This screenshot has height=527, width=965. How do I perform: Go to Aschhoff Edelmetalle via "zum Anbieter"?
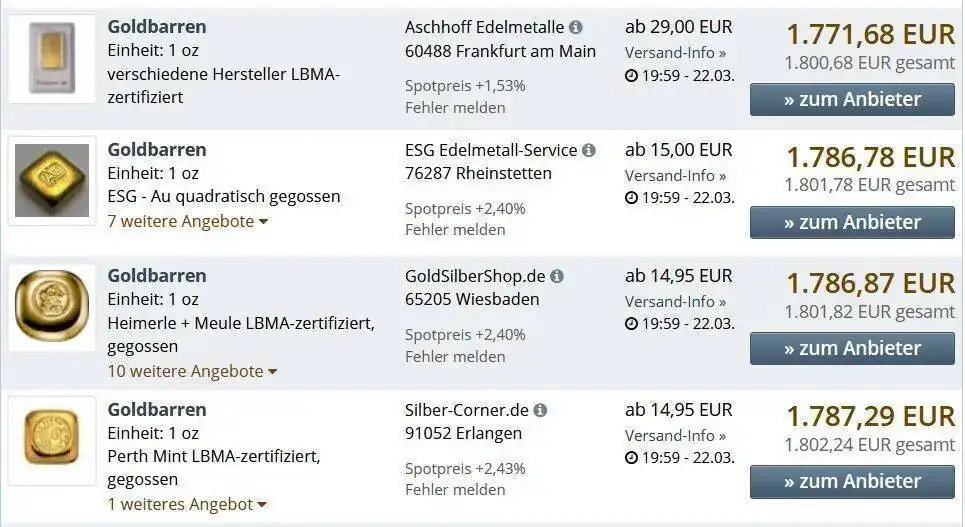(852, 99)
